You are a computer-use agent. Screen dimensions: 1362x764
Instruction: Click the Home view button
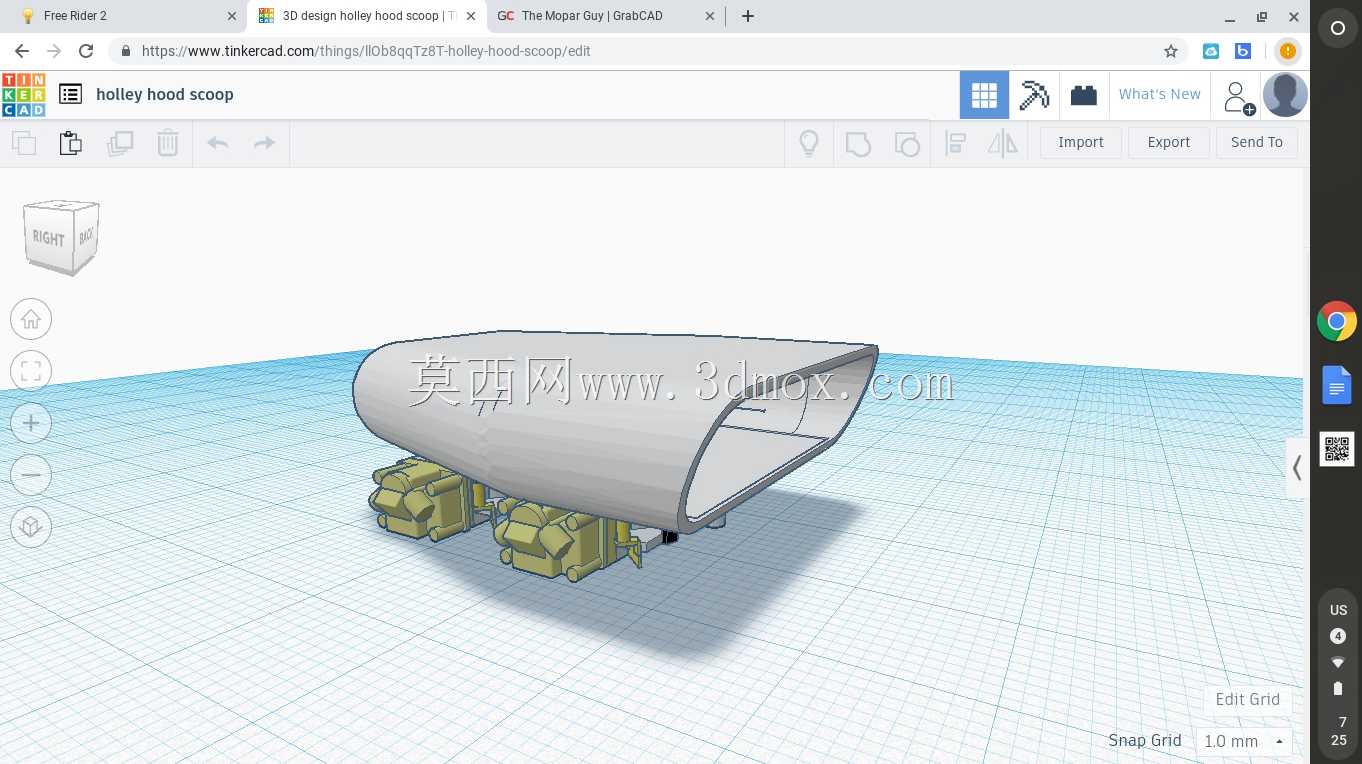(31, 319)
